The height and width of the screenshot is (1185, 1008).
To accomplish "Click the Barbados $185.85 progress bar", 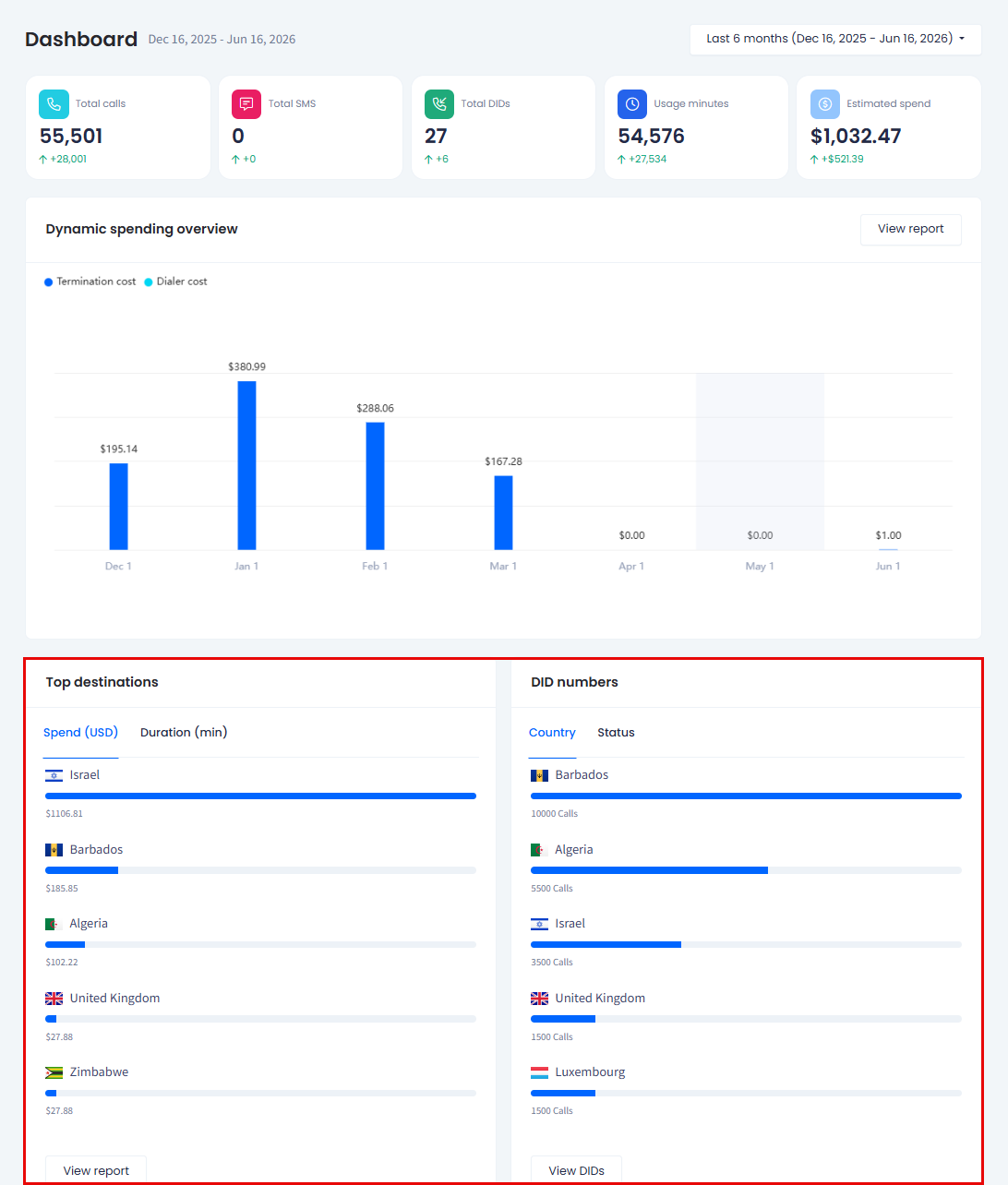I will (260, 870).
